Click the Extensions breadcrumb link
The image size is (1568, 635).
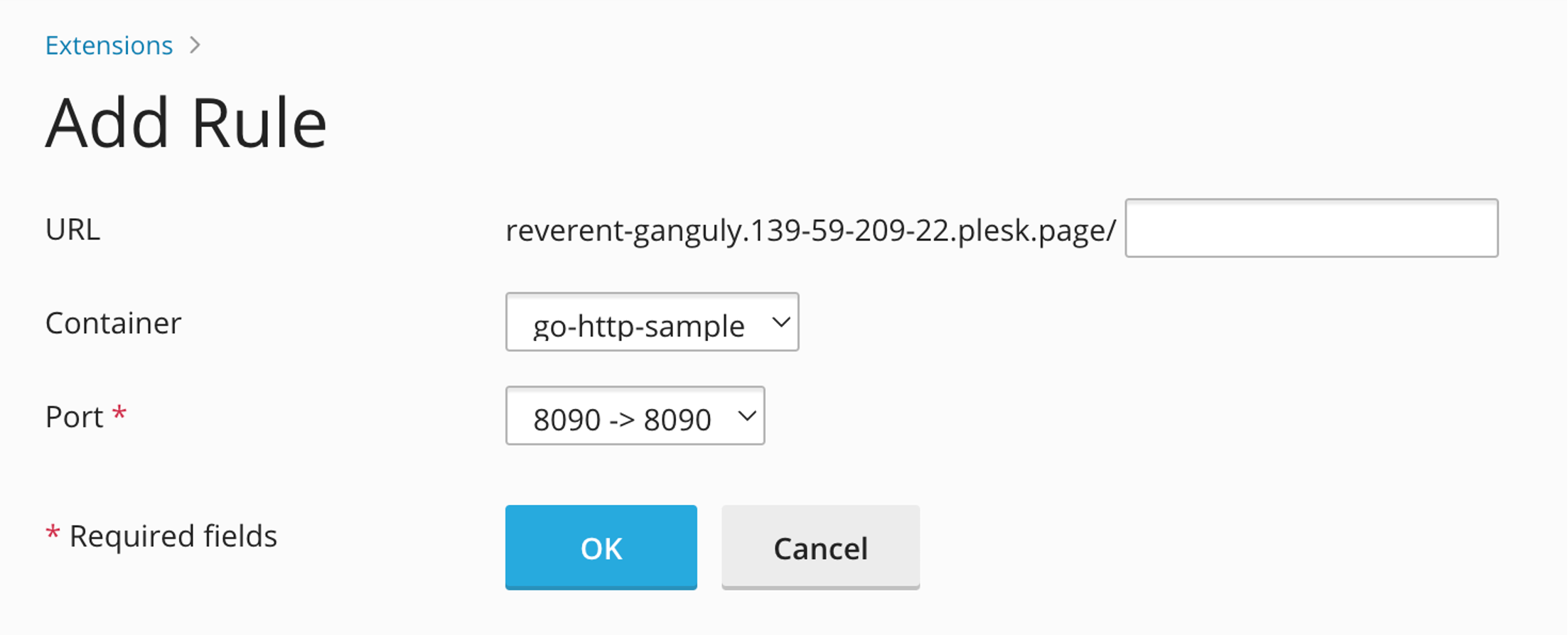click(109, 45)
